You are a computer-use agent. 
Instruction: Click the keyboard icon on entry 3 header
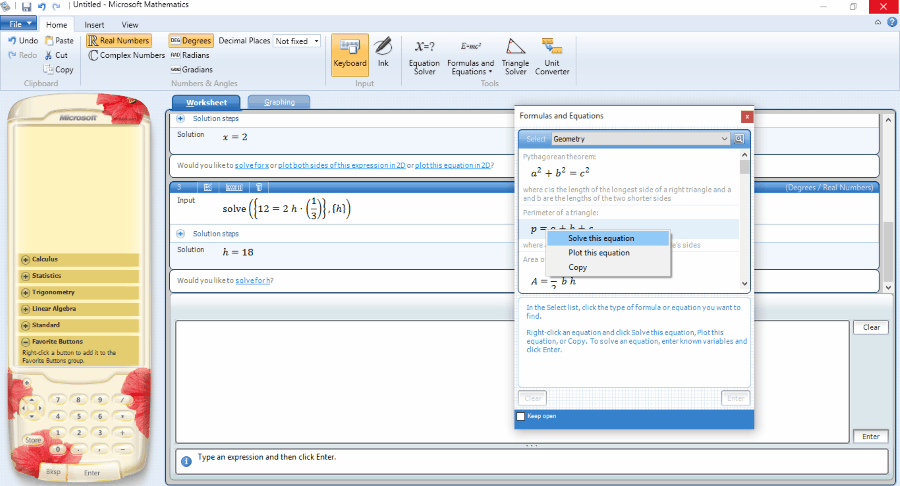pyautogui.click(x=234, y=187)
